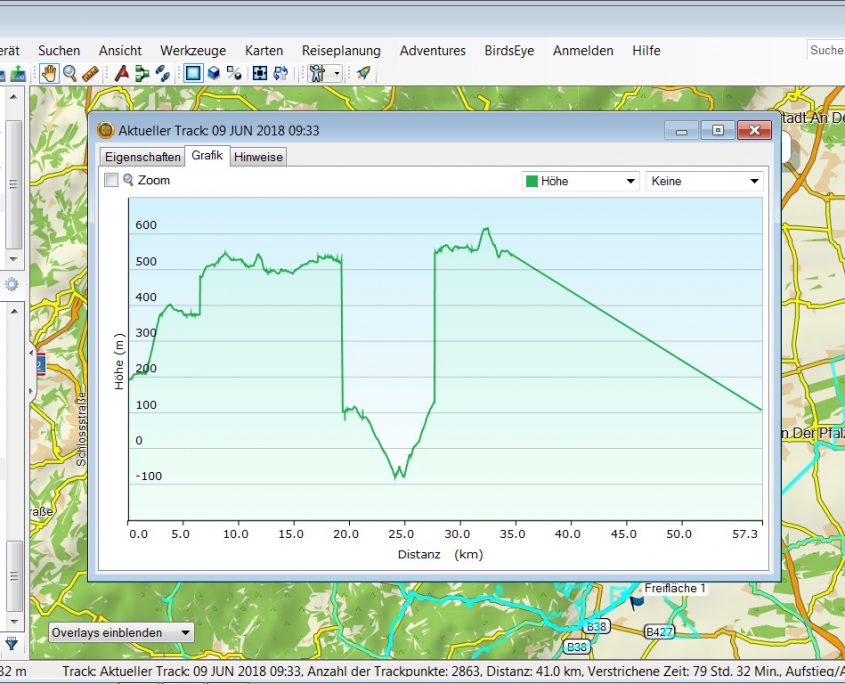Click the lower list's scroll-up arrow
845x684 pixels.
(14, 312)
